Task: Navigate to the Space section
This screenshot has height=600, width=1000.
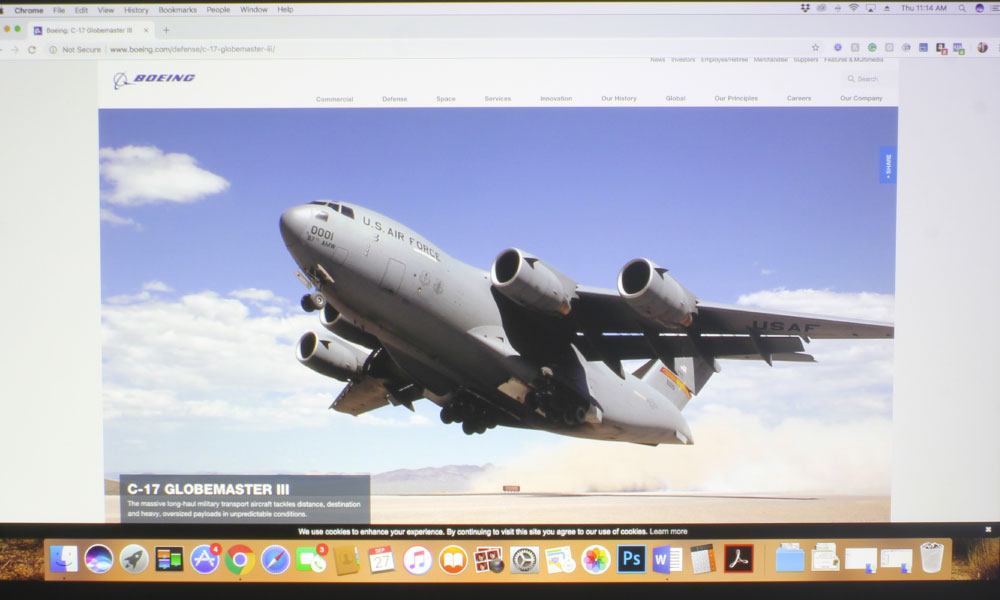Action: 446,99
